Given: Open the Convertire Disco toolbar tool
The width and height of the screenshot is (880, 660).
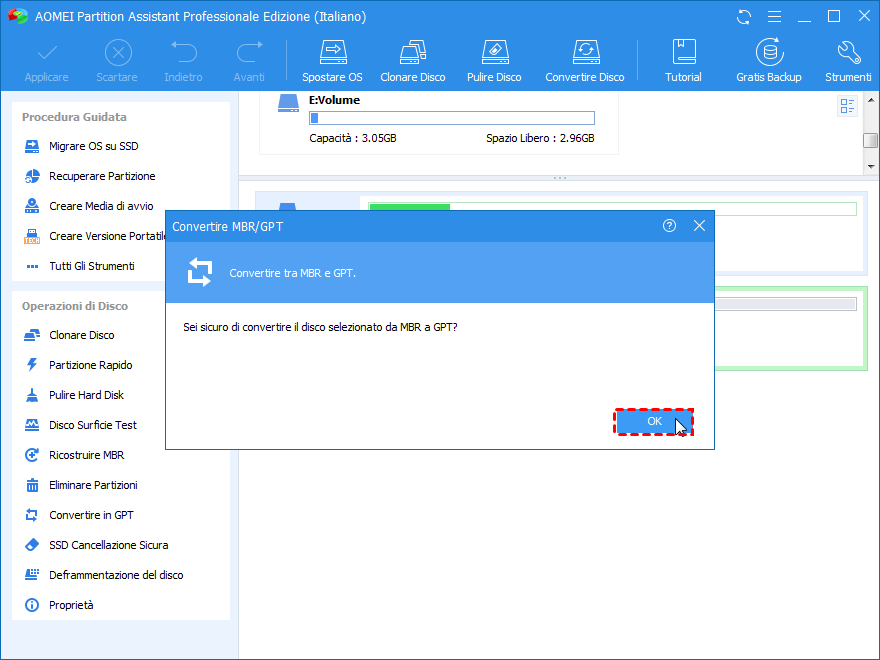Looking at the screenshot, I should coord(585,61).
